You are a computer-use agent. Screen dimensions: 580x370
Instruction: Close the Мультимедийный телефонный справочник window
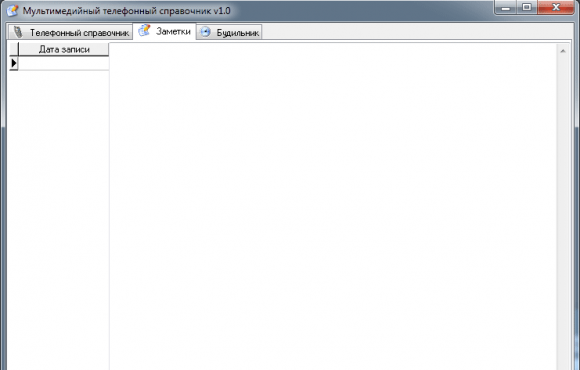[556, 7]
